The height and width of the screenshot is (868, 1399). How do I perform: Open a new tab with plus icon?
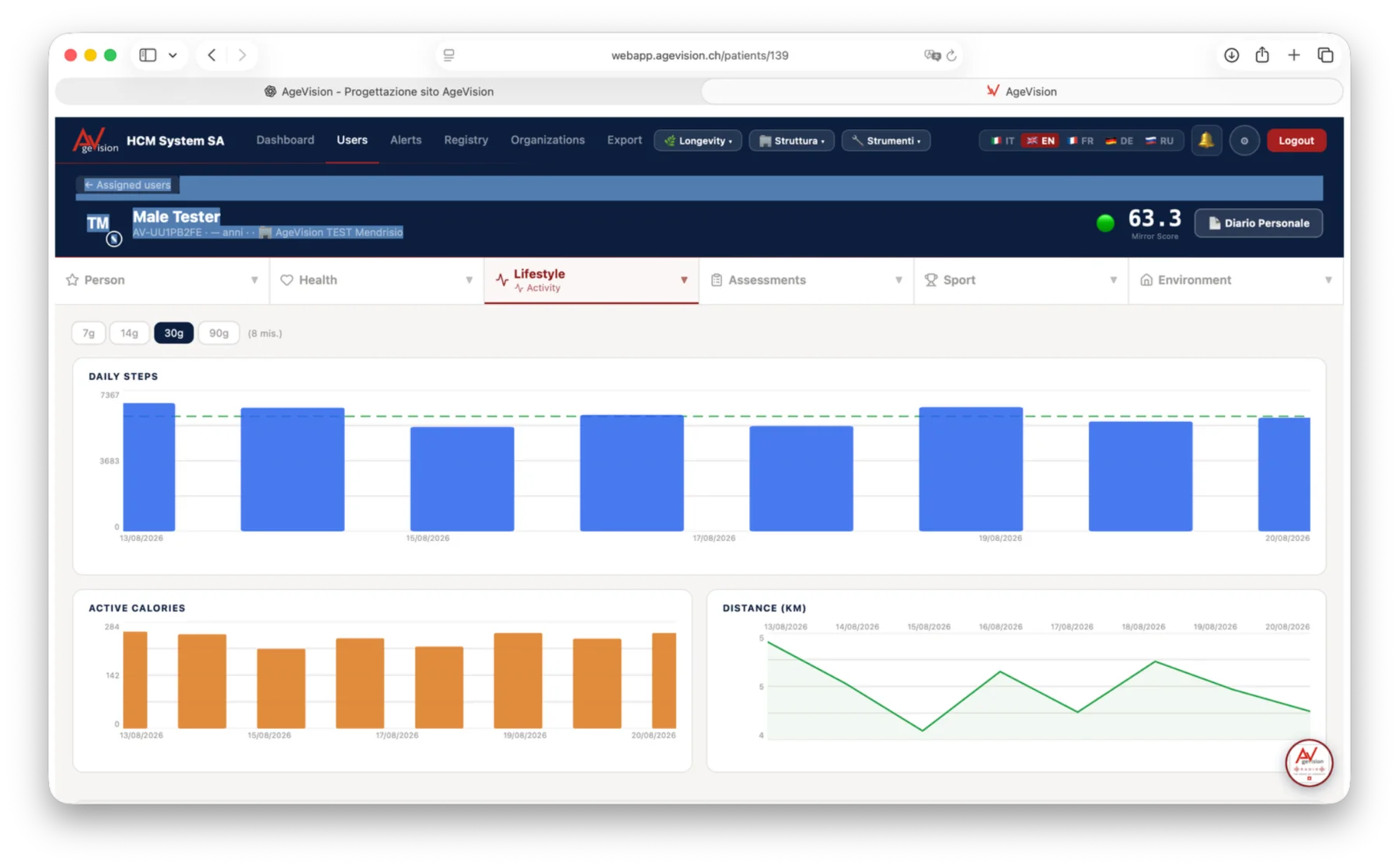[x=1293, y=55]
